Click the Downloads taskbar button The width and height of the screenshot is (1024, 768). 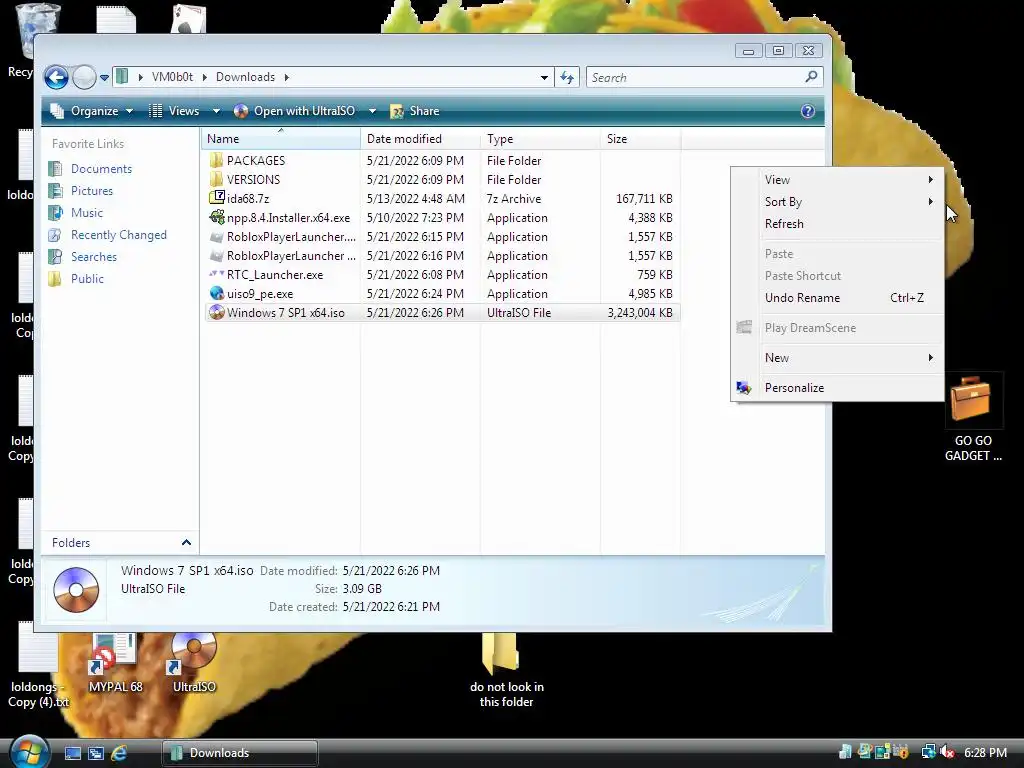tap(240, 753)
